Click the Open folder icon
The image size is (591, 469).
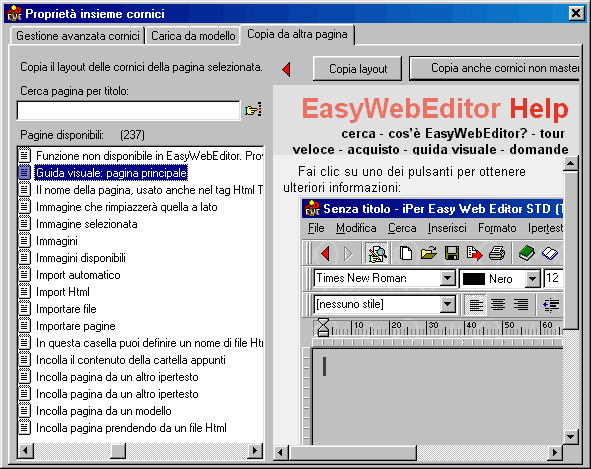429,253
